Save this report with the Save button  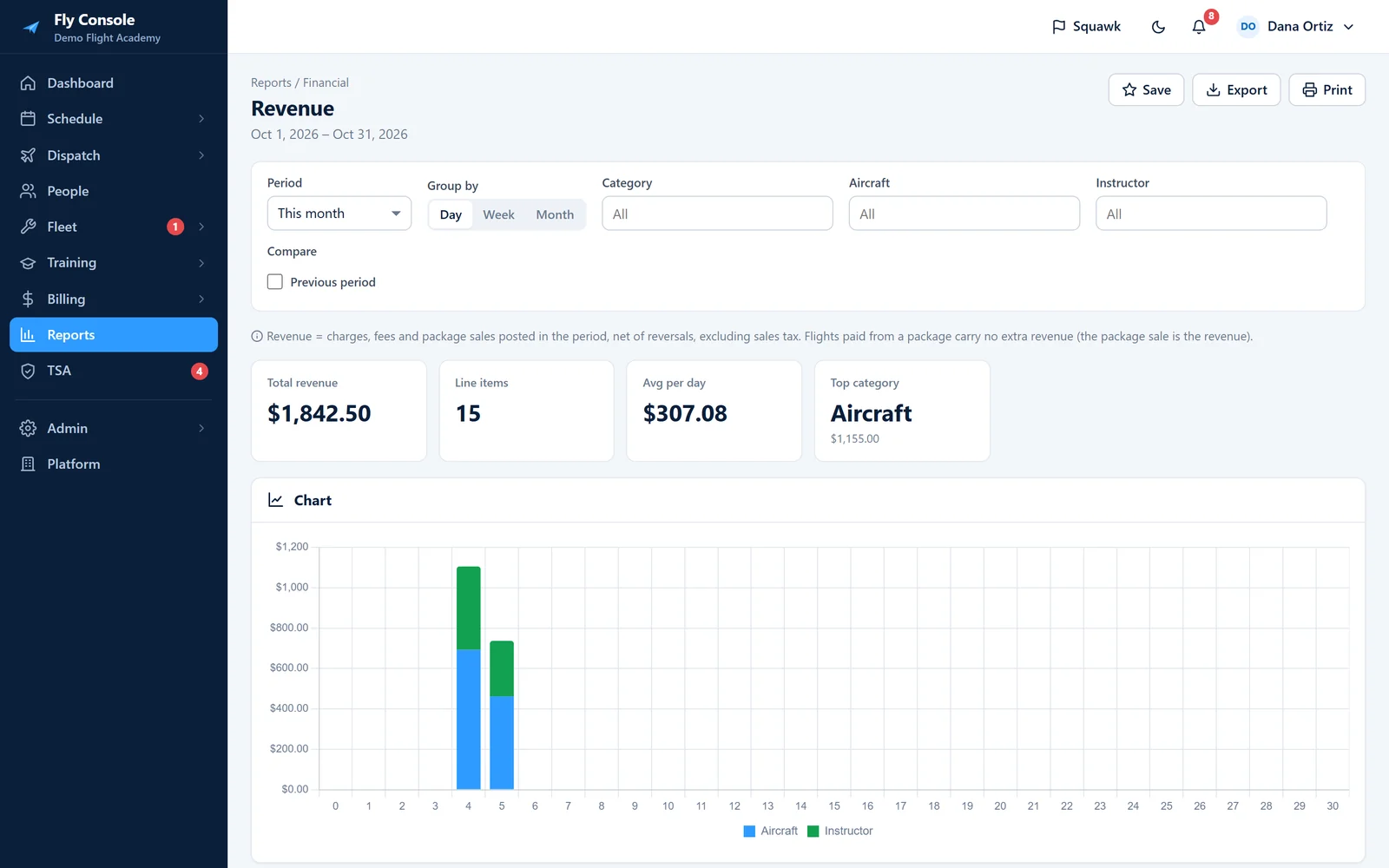[x=1146, y=90]
